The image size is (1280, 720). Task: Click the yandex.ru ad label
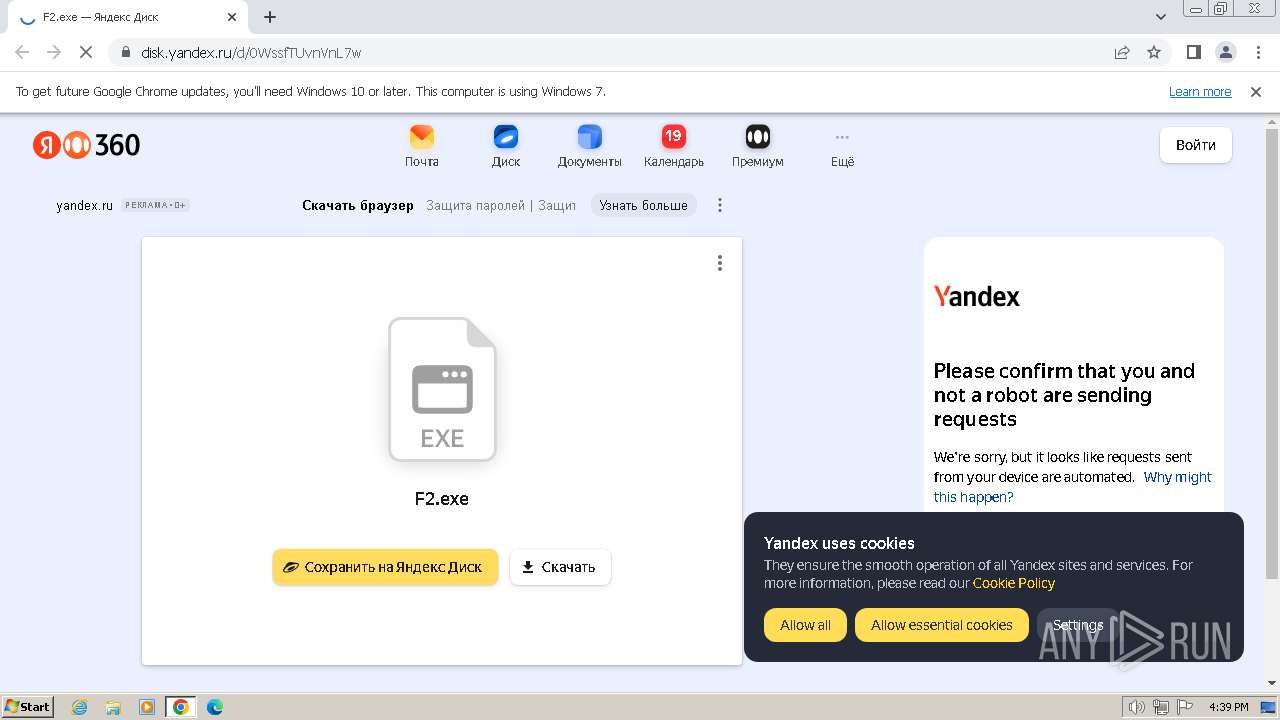(x=84, y=205)
